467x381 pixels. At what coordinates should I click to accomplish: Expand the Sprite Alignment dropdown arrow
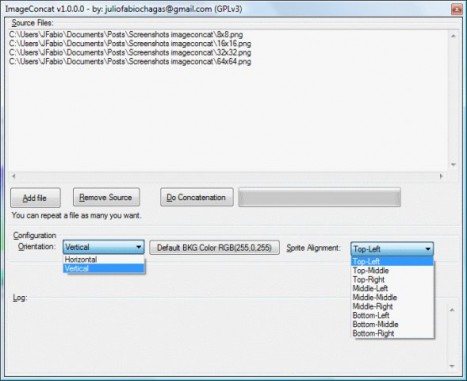click(x=428, y=249)
